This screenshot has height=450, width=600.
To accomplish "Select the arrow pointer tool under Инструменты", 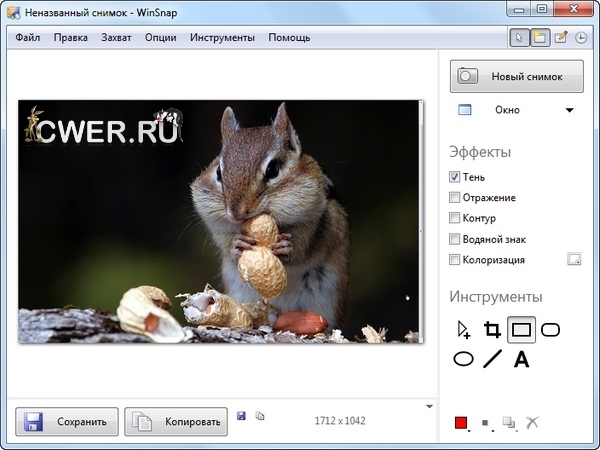I will click(x=463, y=330).
